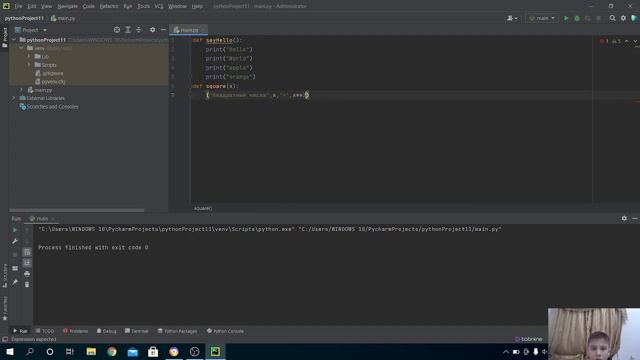640x360 pixels.
Task: Expand the Lib folder
Action: coord(29,56)
